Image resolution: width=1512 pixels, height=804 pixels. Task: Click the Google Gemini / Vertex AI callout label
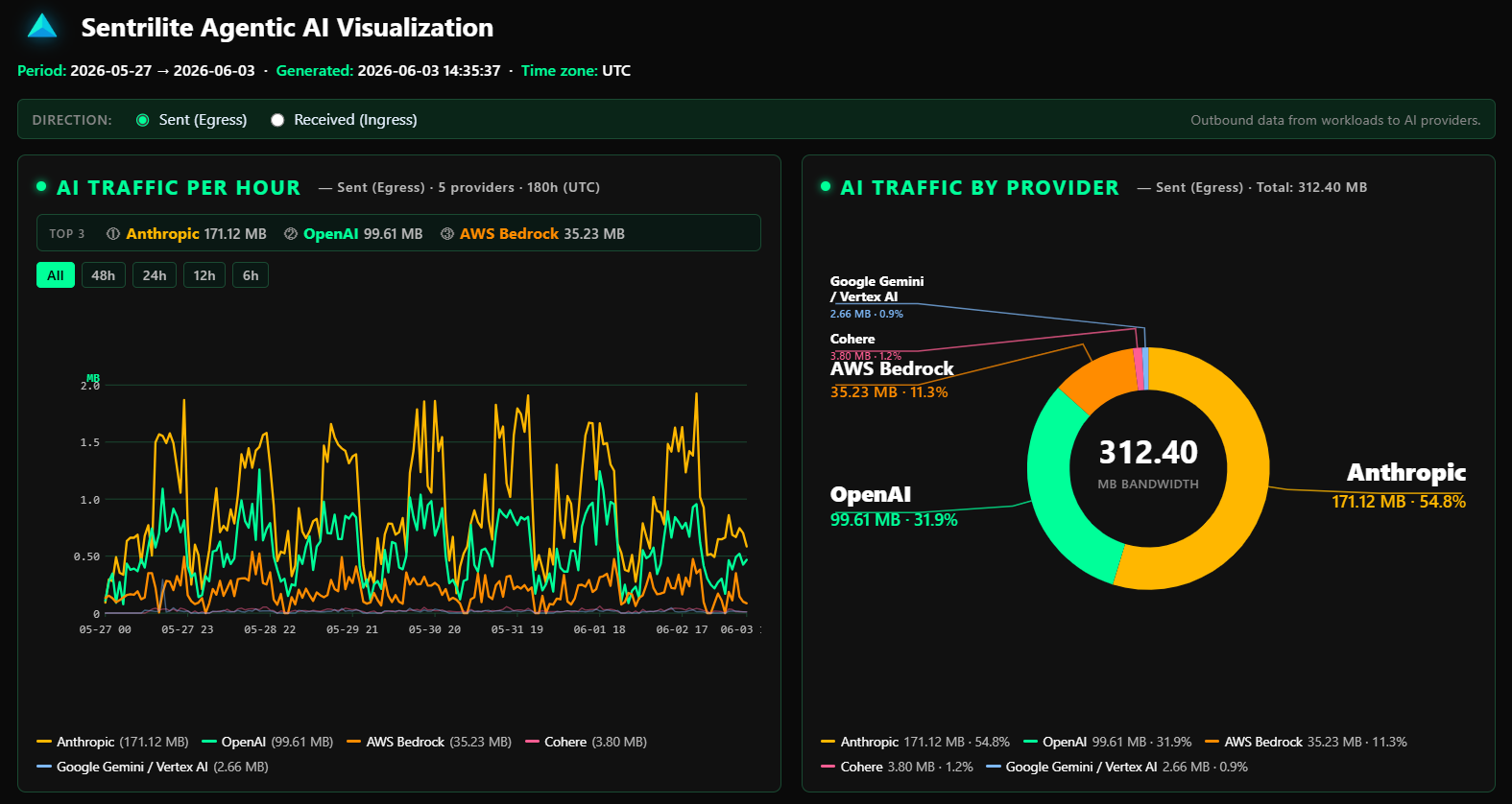[x=876, y=296]
